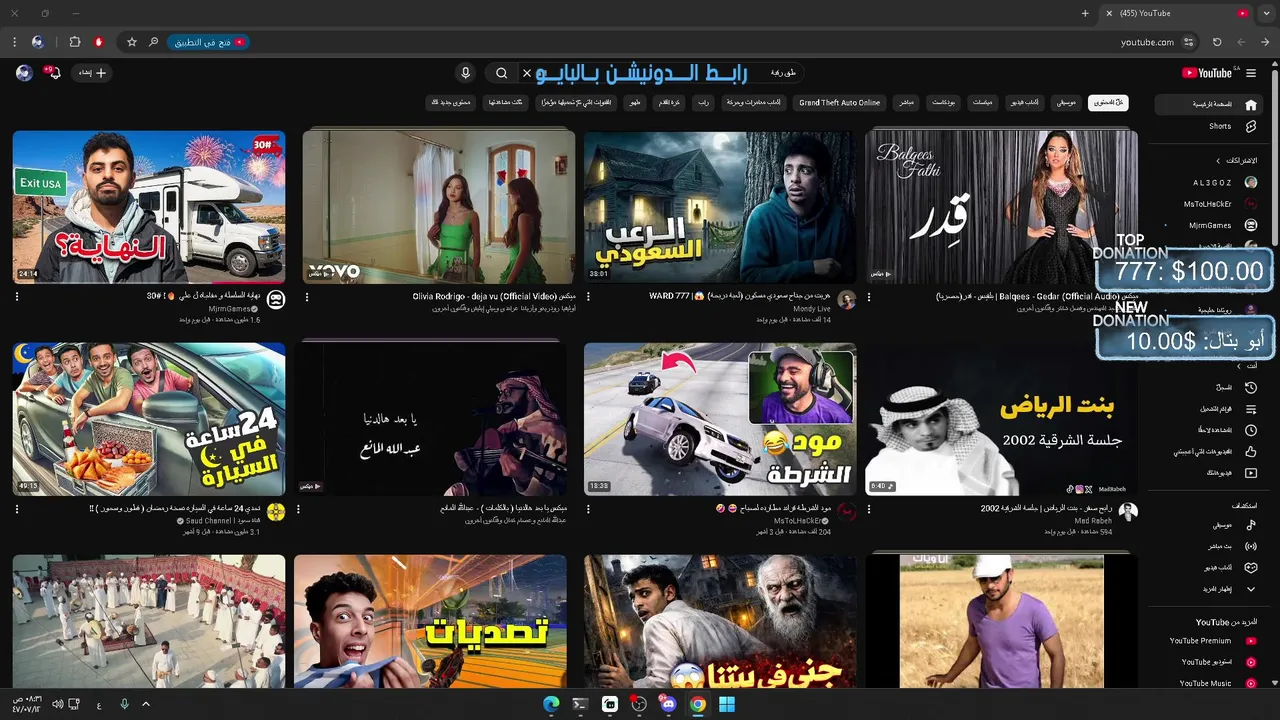The image size is (1280, 720).
Task: Open the 24 hours in car thumbnail
Action: [x=149, y=419]
